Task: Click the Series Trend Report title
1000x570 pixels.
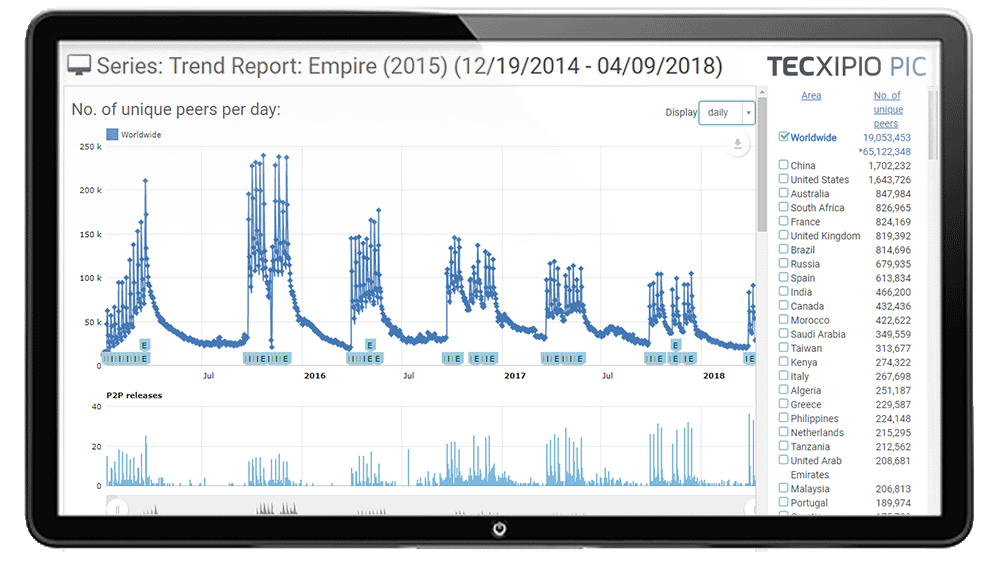Action: pyautogui.click(x=409, y=66)
